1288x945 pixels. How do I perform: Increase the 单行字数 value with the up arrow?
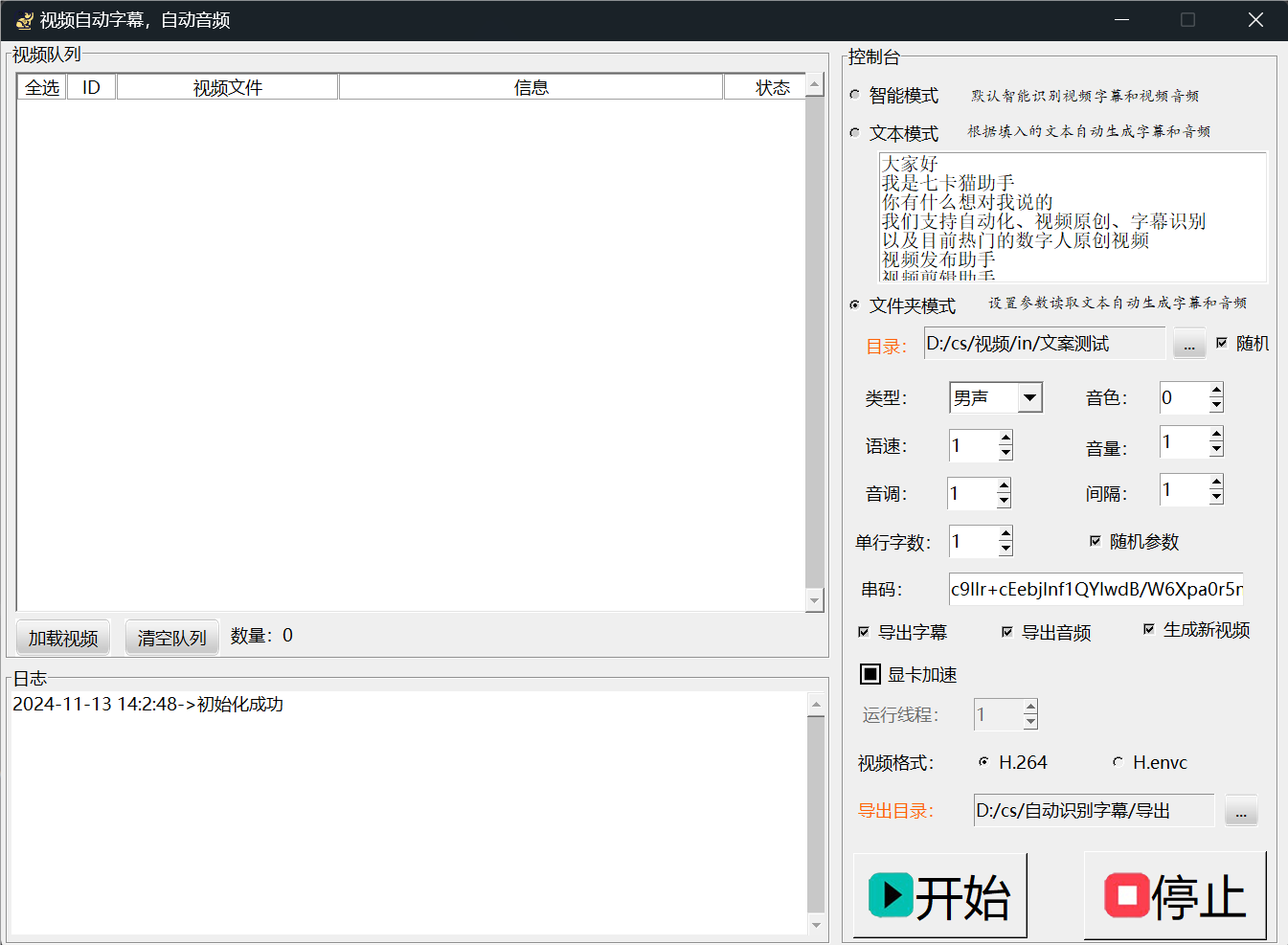point(1006,533)
